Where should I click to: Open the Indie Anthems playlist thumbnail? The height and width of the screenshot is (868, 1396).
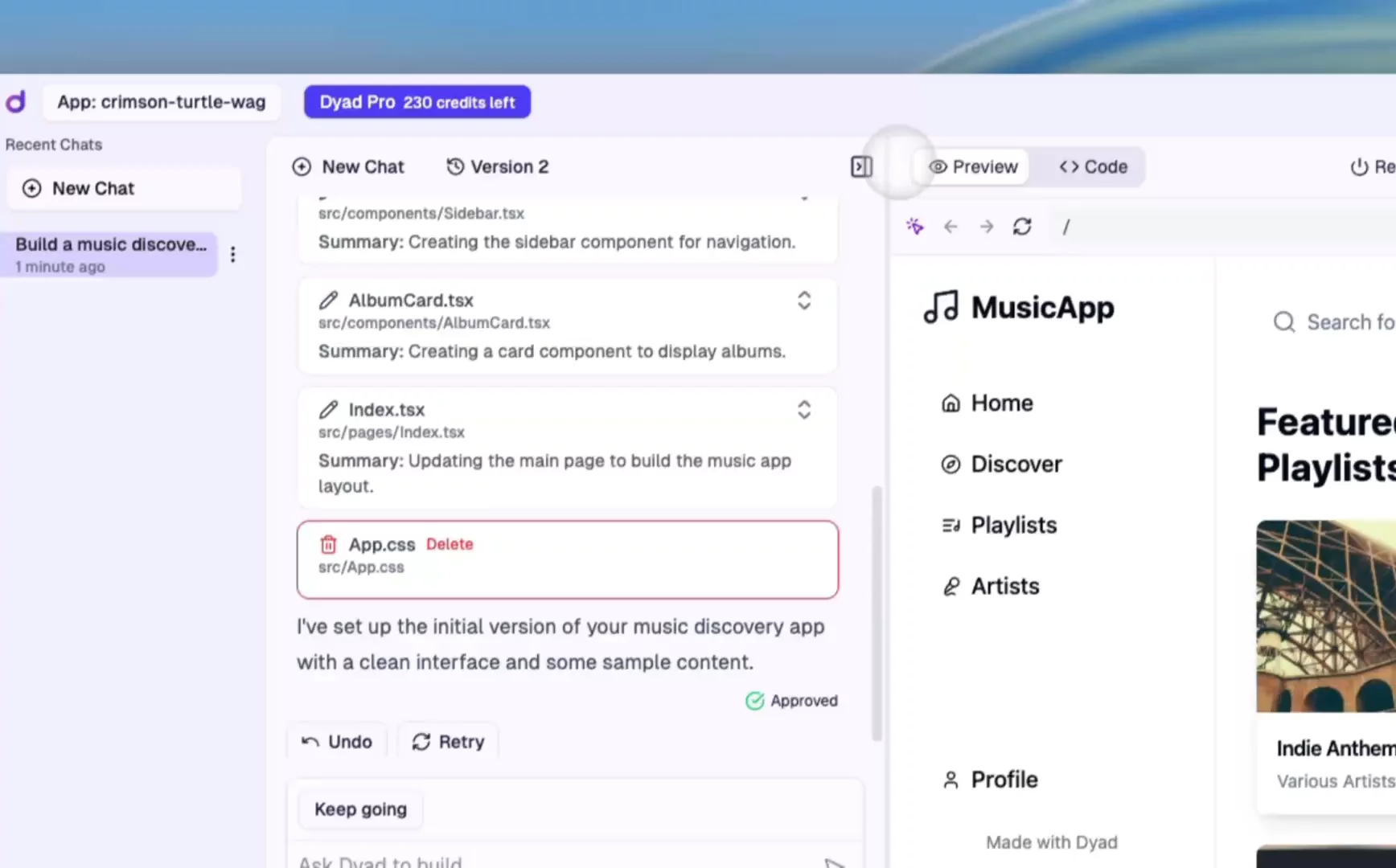[1325, 616]
